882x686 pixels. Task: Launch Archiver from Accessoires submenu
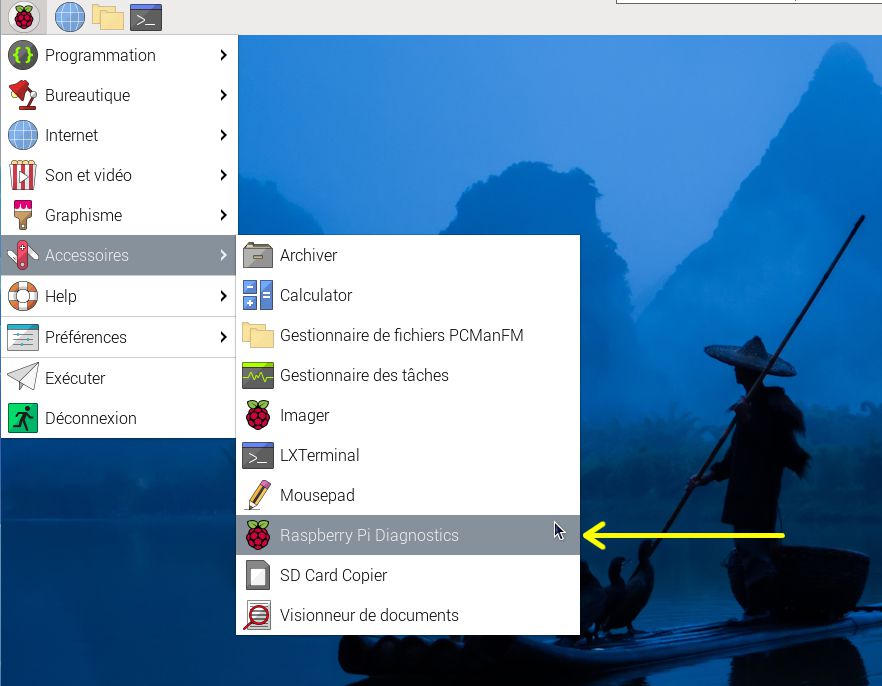pos(408,255)
